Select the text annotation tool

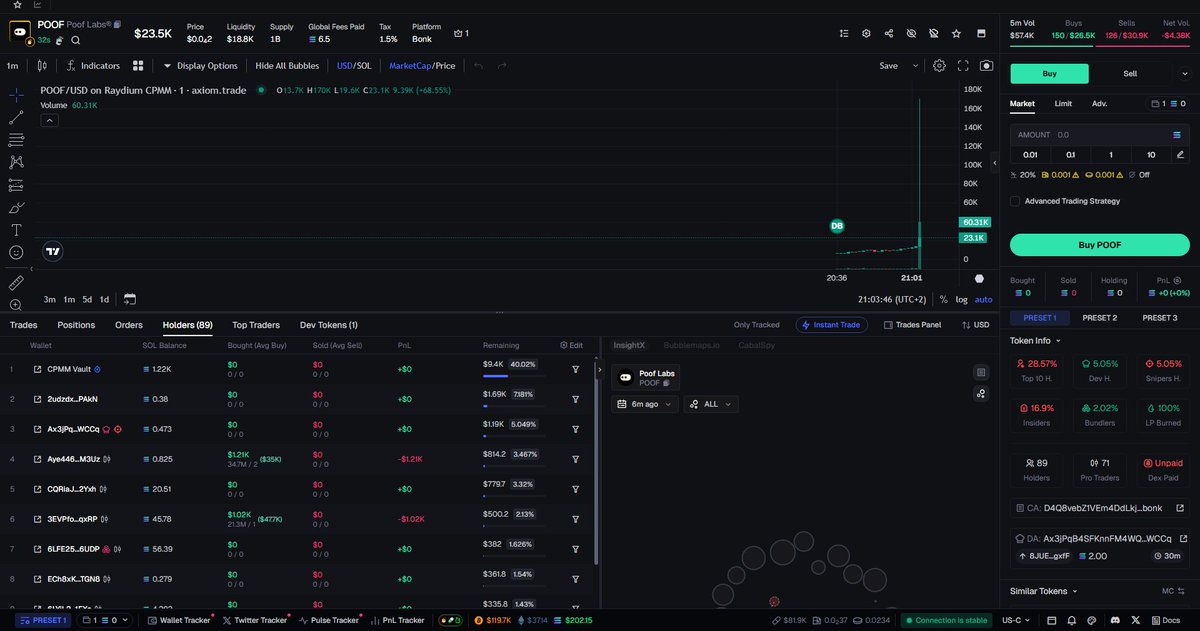coord(16,230)
